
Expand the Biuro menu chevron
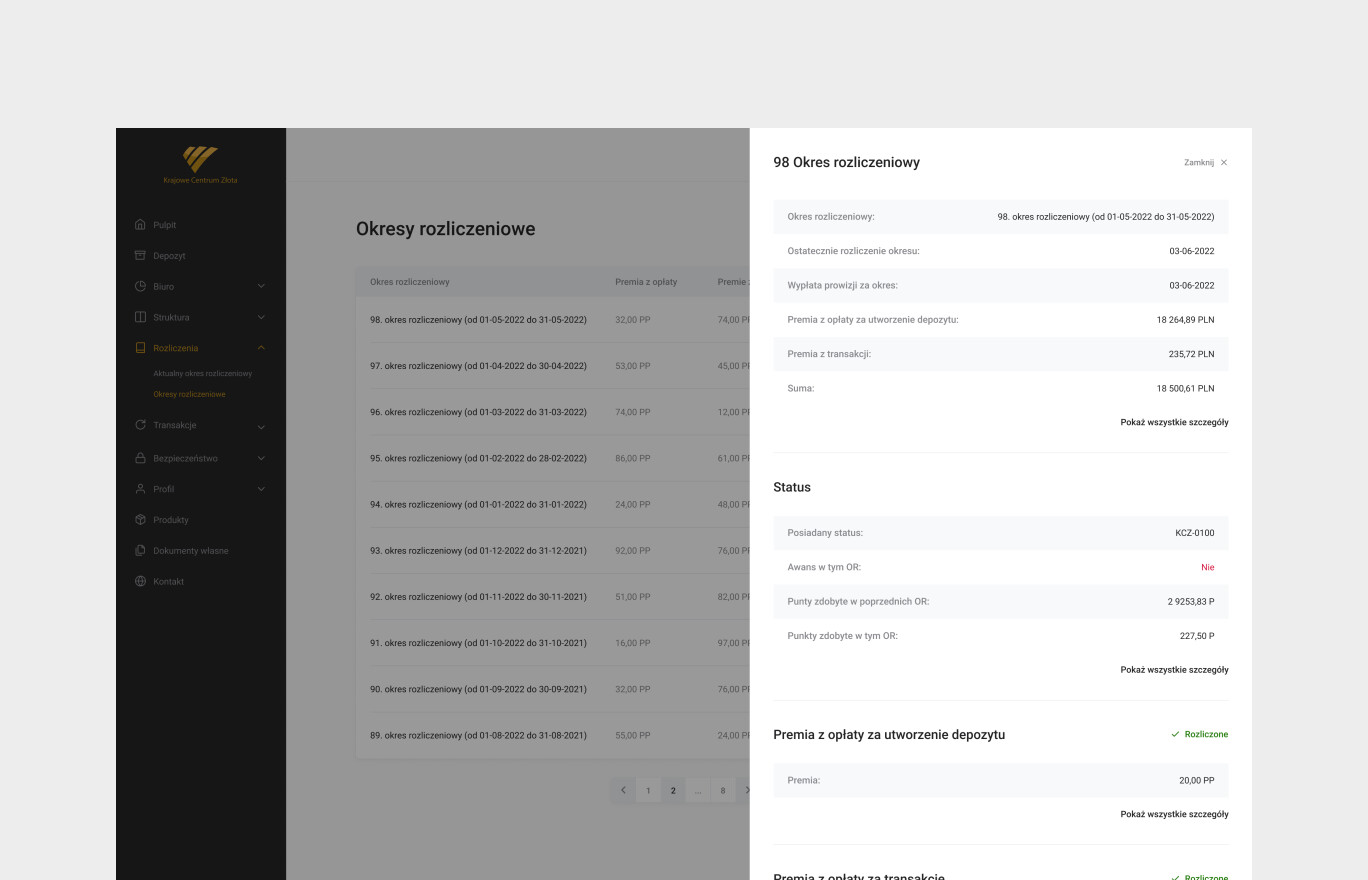point(261,287)
